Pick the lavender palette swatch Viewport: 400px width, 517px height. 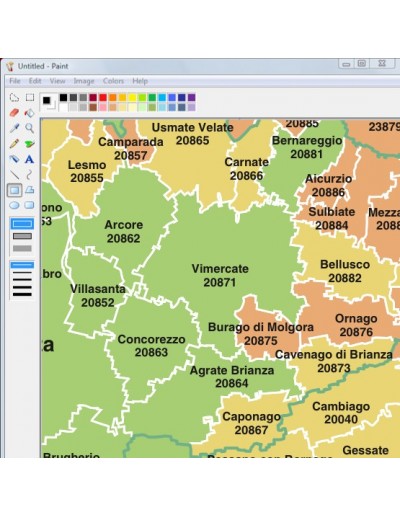coord(191,107)
